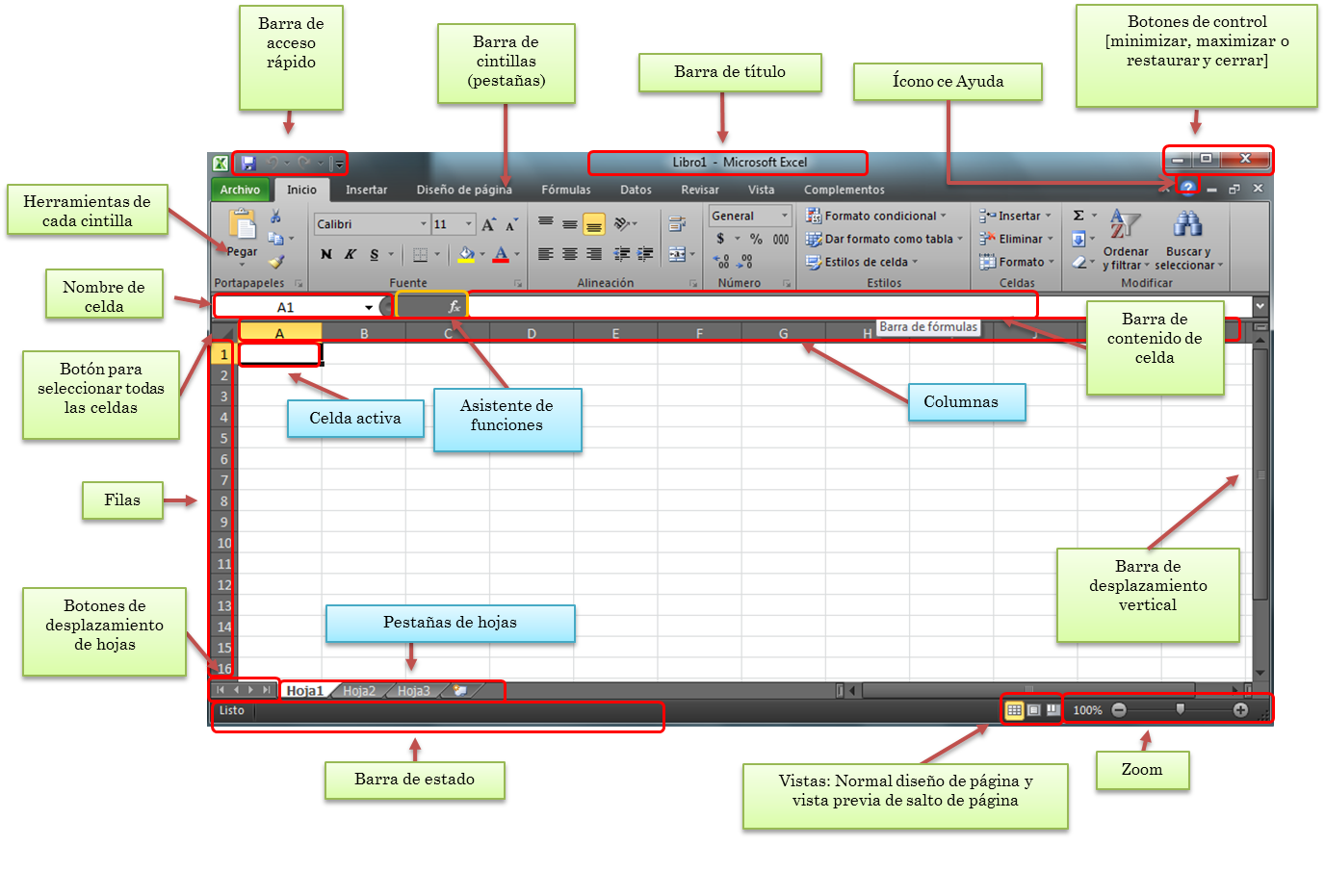Select the Hoja2 sheet tab

(x=359, y=690)
